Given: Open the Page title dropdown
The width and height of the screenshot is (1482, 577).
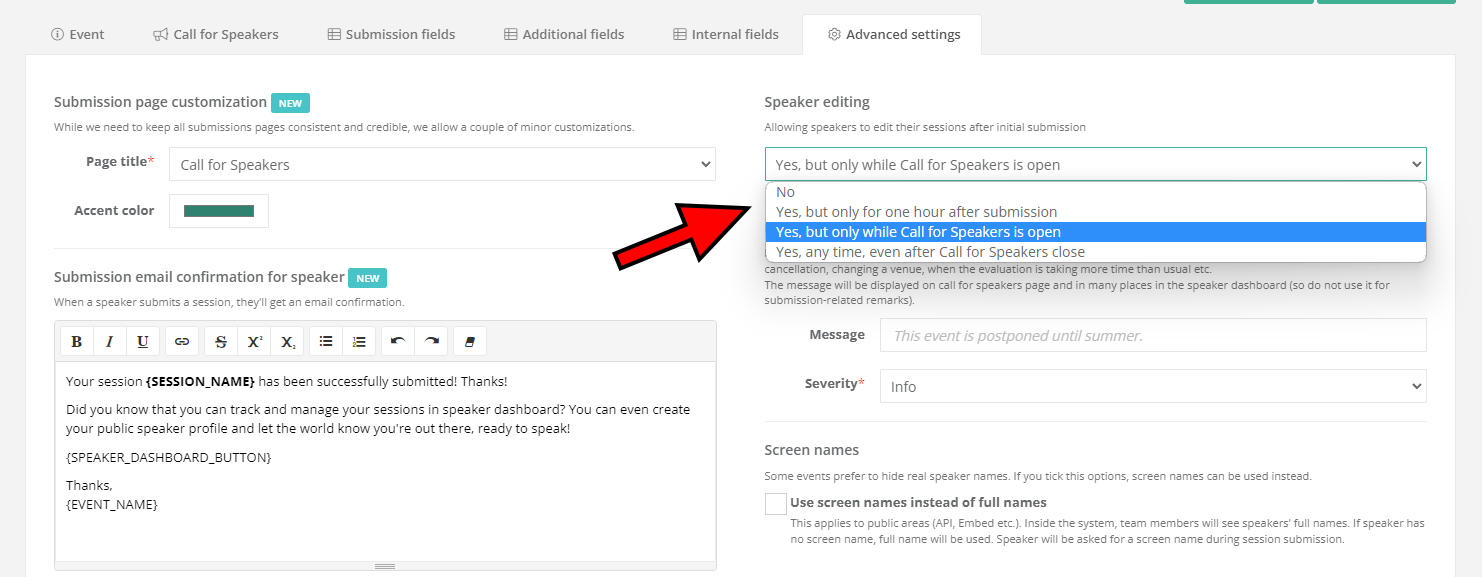Looking at the screenshot, I should pyautogui.click(x=442, y=165).
